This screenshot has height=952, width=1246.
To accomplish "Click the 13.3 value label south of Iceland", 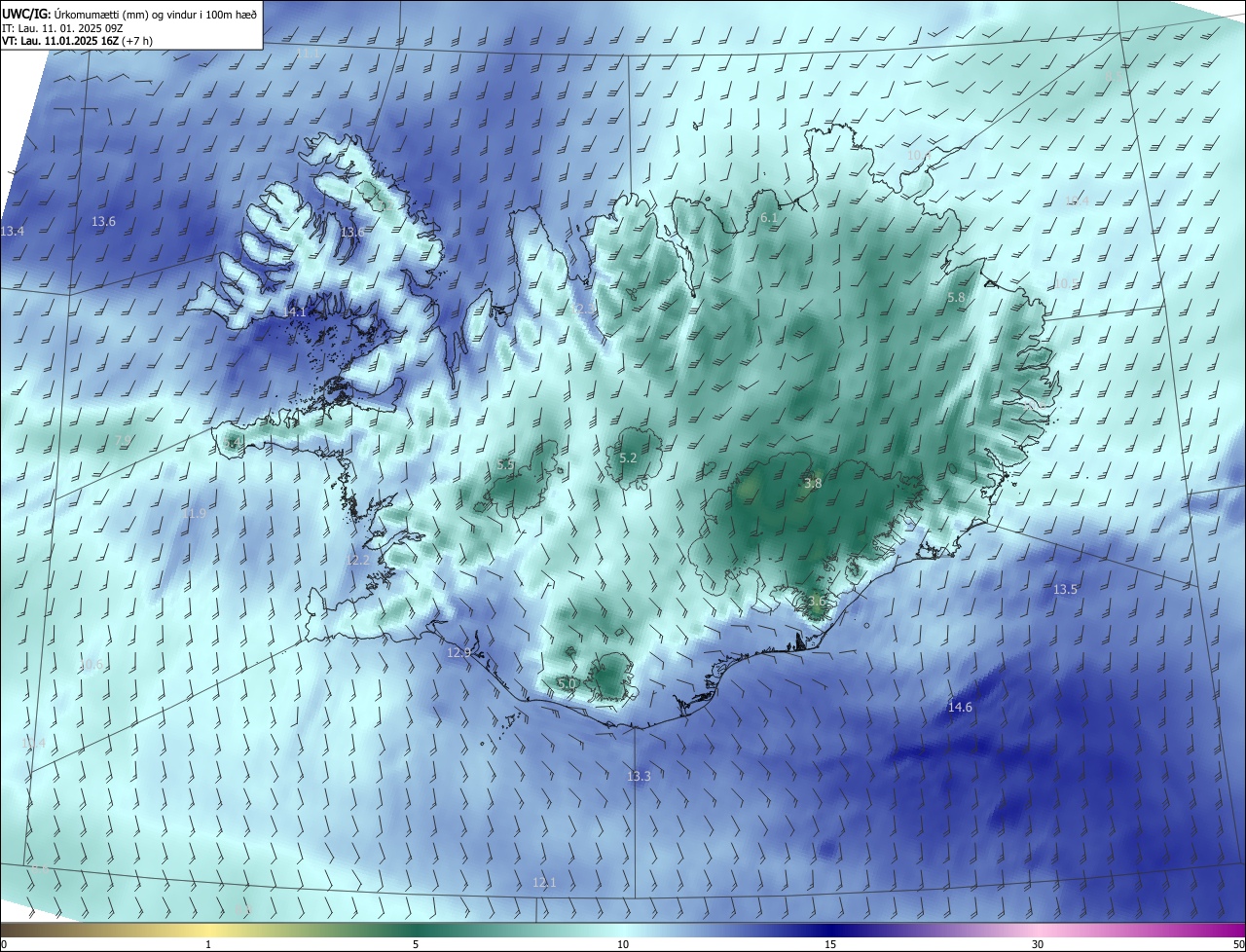I will [x=639, y=776].
